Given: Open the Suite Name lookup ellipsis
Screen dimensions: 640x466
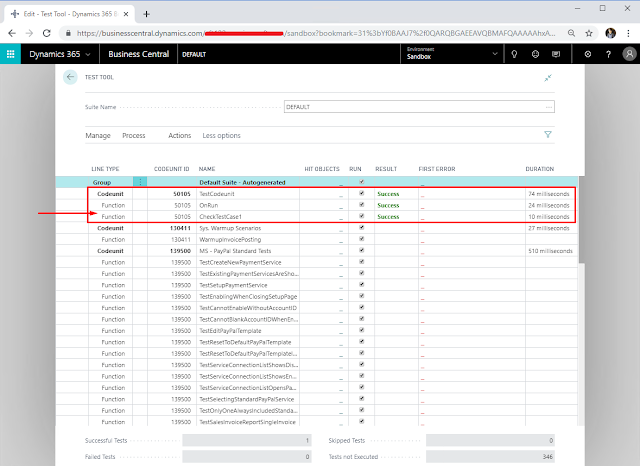Looking at the screenshot, I should click(x=549, y=107).
